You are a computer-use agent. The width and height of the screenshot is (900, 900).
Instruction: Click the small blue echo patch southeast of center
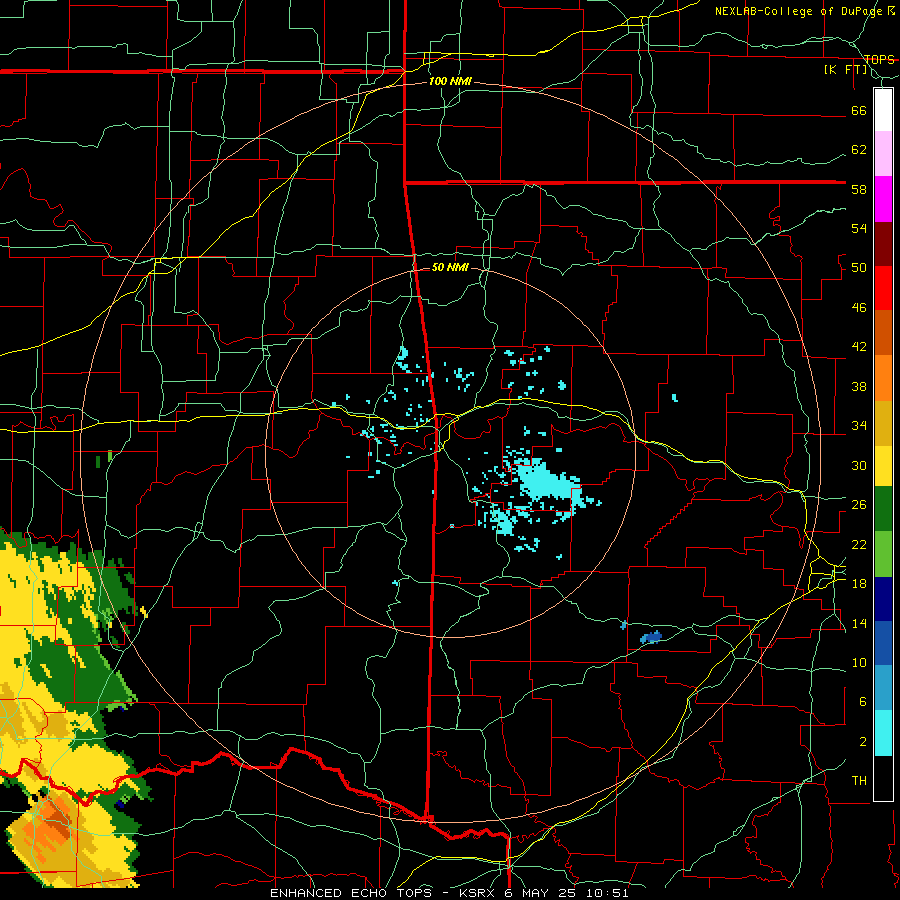click(x=651, y=637)
